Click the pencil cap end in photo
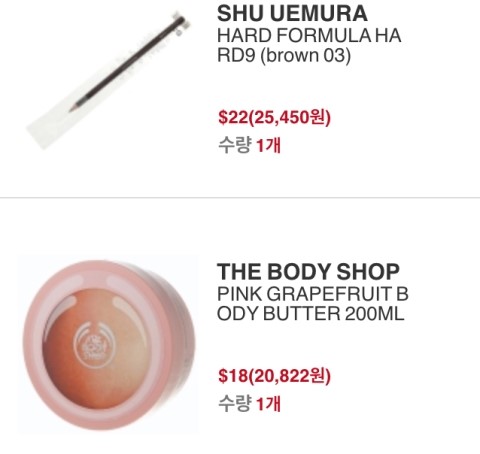Screen dimensions: 480x454 (x=179, y=20)
